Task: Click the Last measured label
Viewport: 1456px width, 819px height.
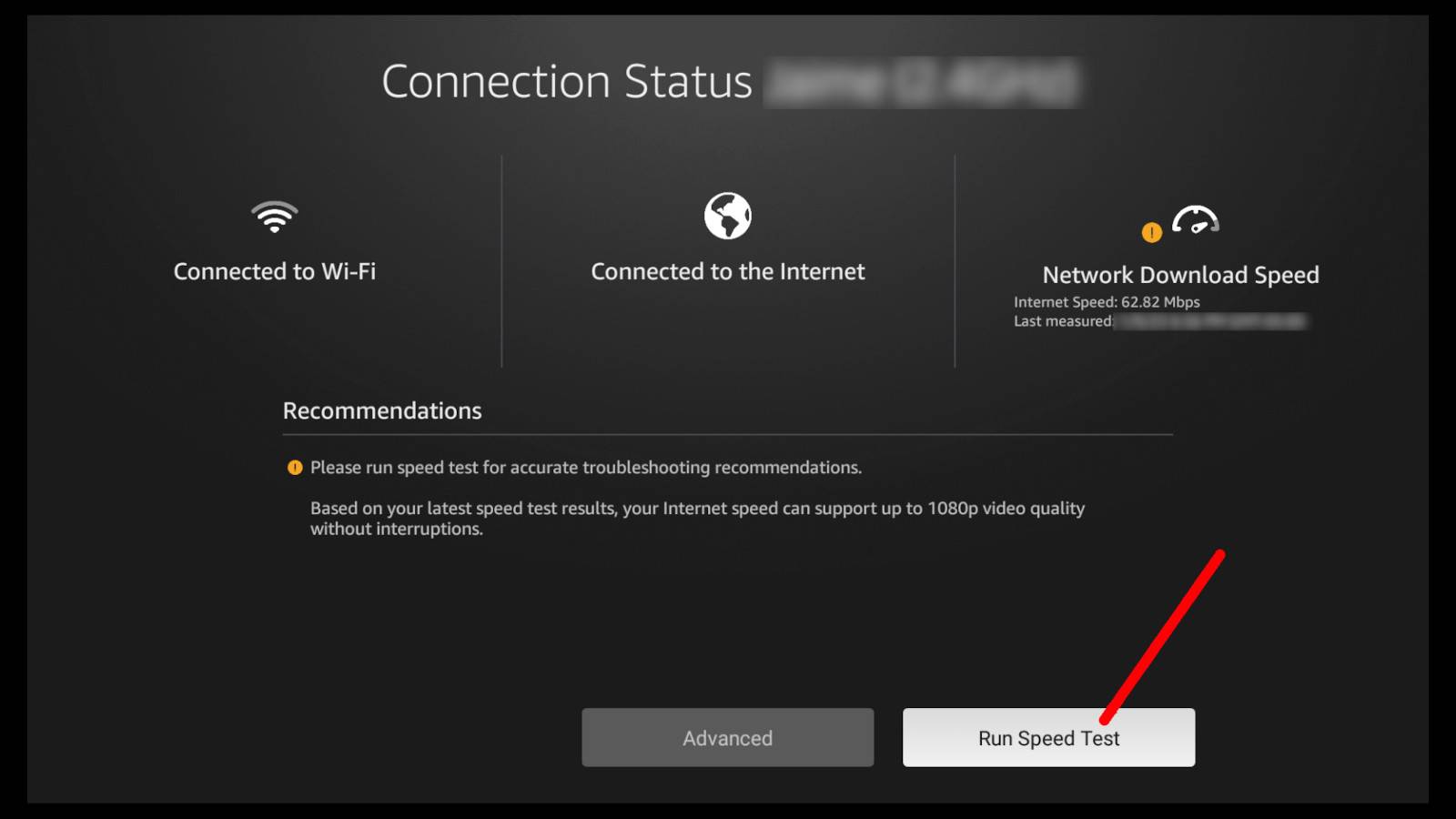Action: point(1063,321)
